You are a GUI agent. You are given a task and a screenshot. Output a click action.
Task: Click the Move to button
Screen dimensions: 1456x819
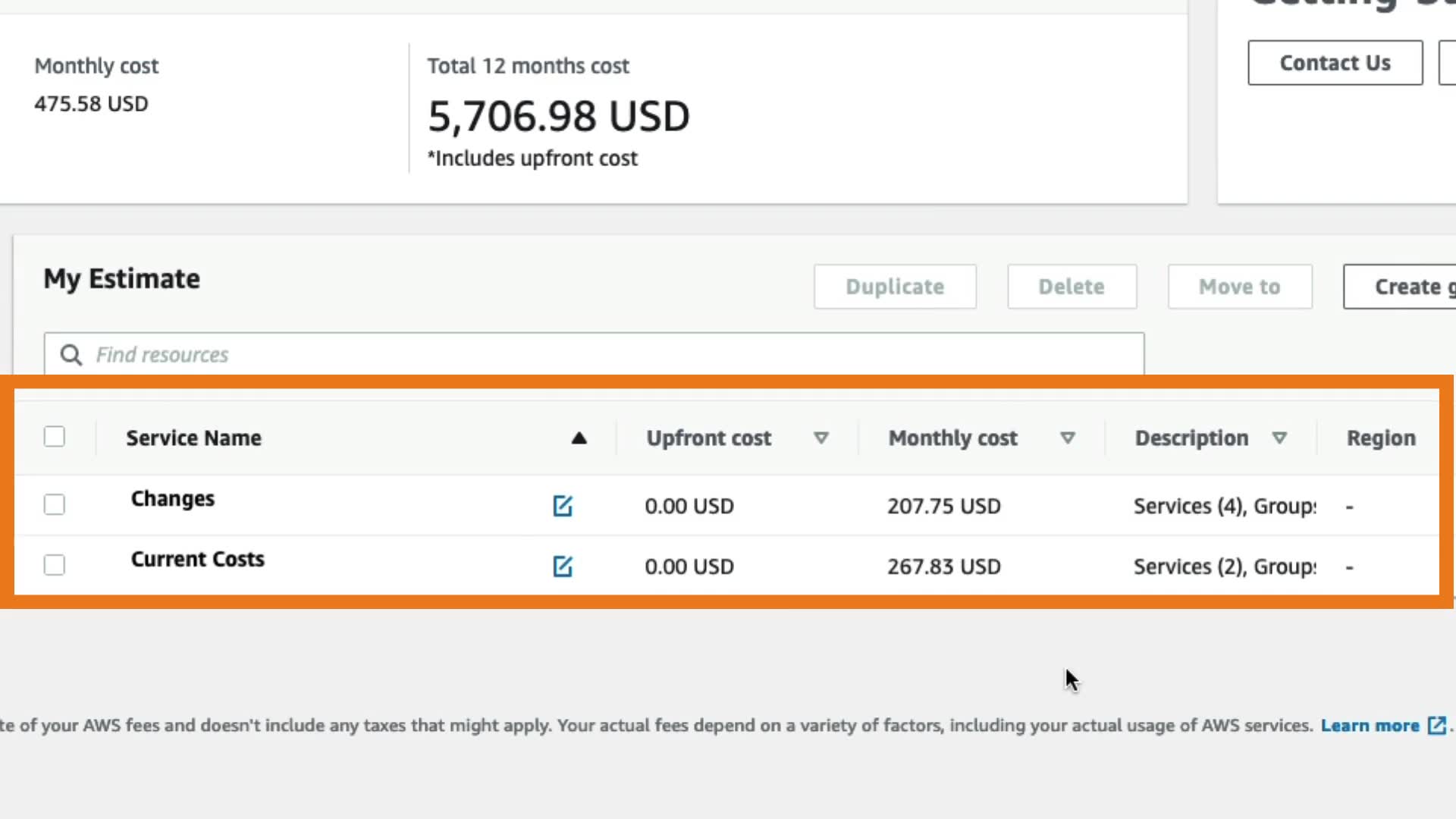pyautogui.click(x=1240, y=287)
